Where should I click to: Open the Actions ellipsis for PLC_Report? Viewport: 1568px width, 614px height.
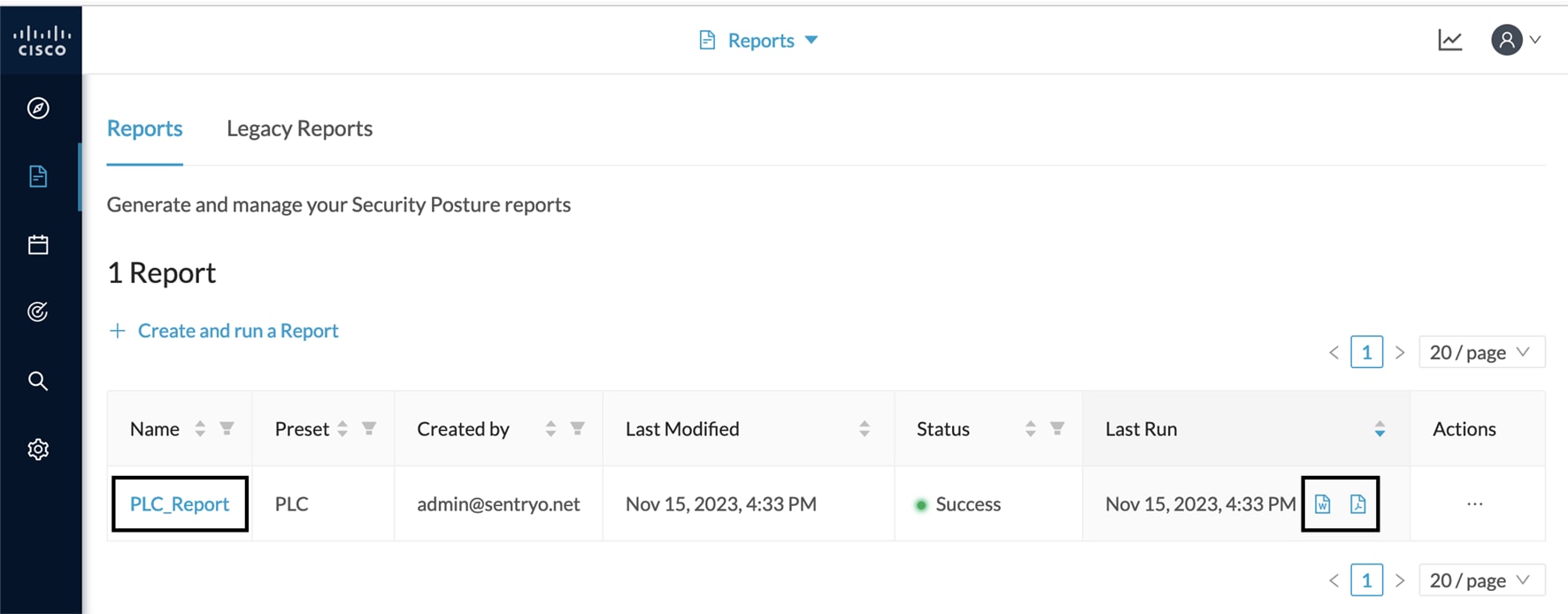pos(1474,504)
